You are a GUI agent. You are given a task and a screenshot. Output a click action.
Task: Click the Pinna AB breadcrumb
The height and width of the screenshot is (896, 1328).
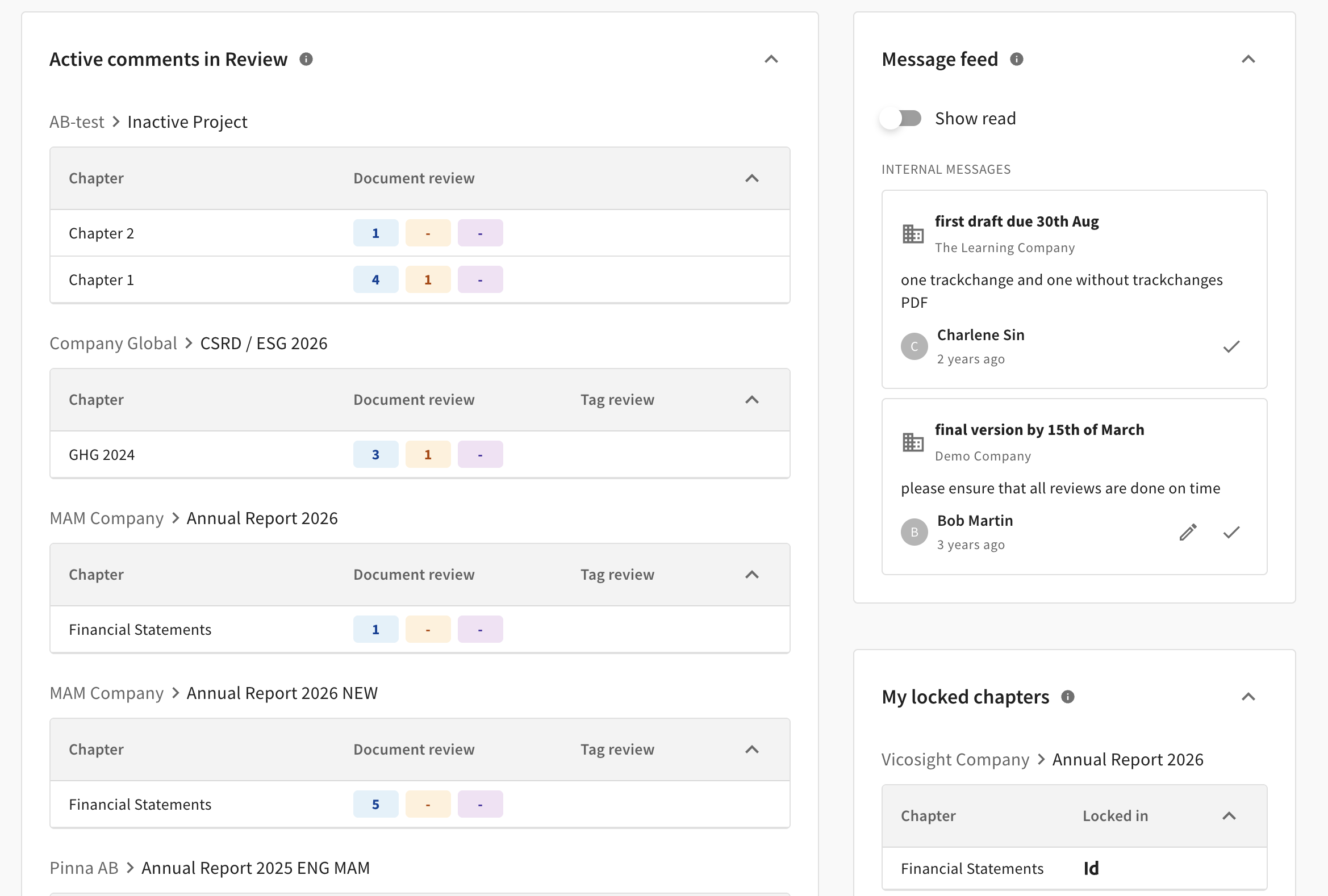coord(84,868)
